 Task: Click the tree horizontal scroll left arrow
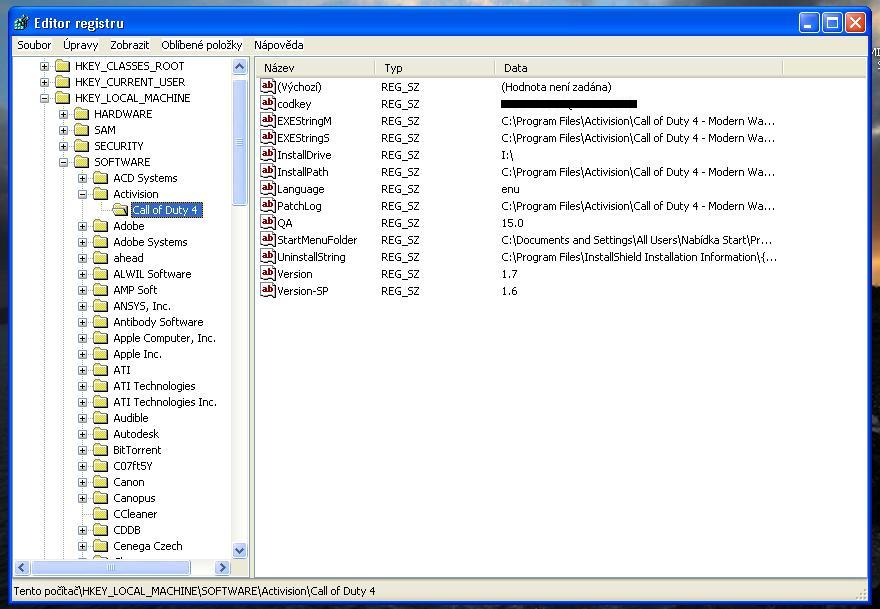pyautogui.click(x=22, y=567)
